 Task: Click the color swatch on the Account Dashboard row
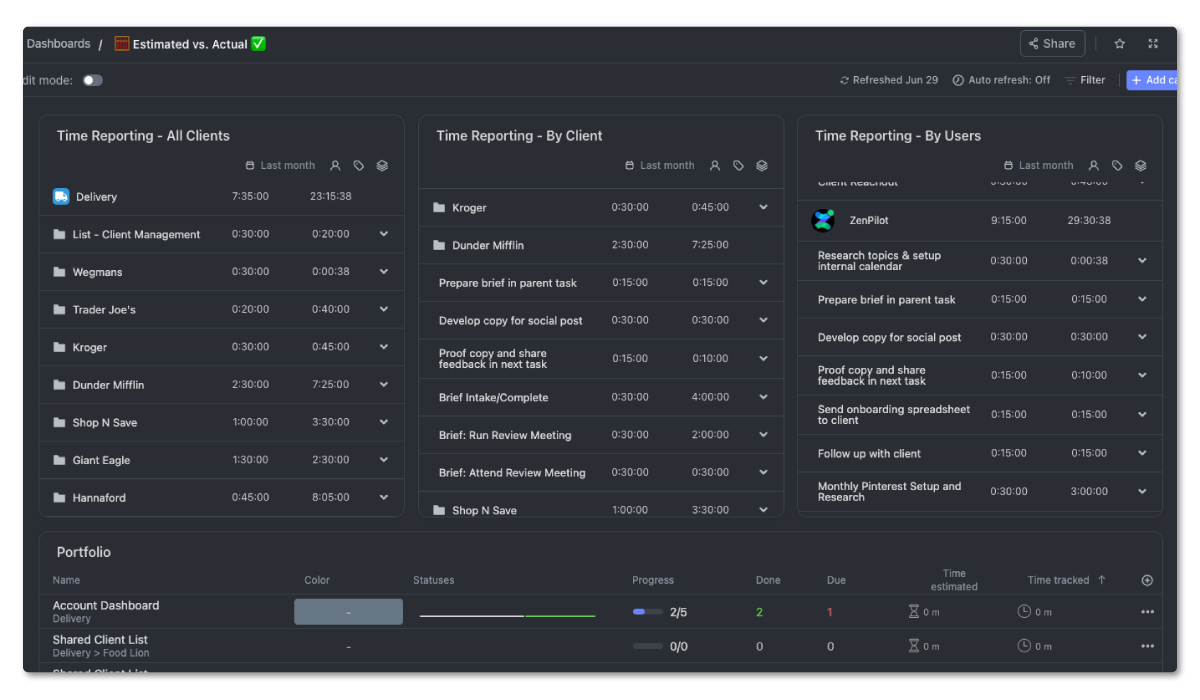pyautogui.click(x=348, y=611)
